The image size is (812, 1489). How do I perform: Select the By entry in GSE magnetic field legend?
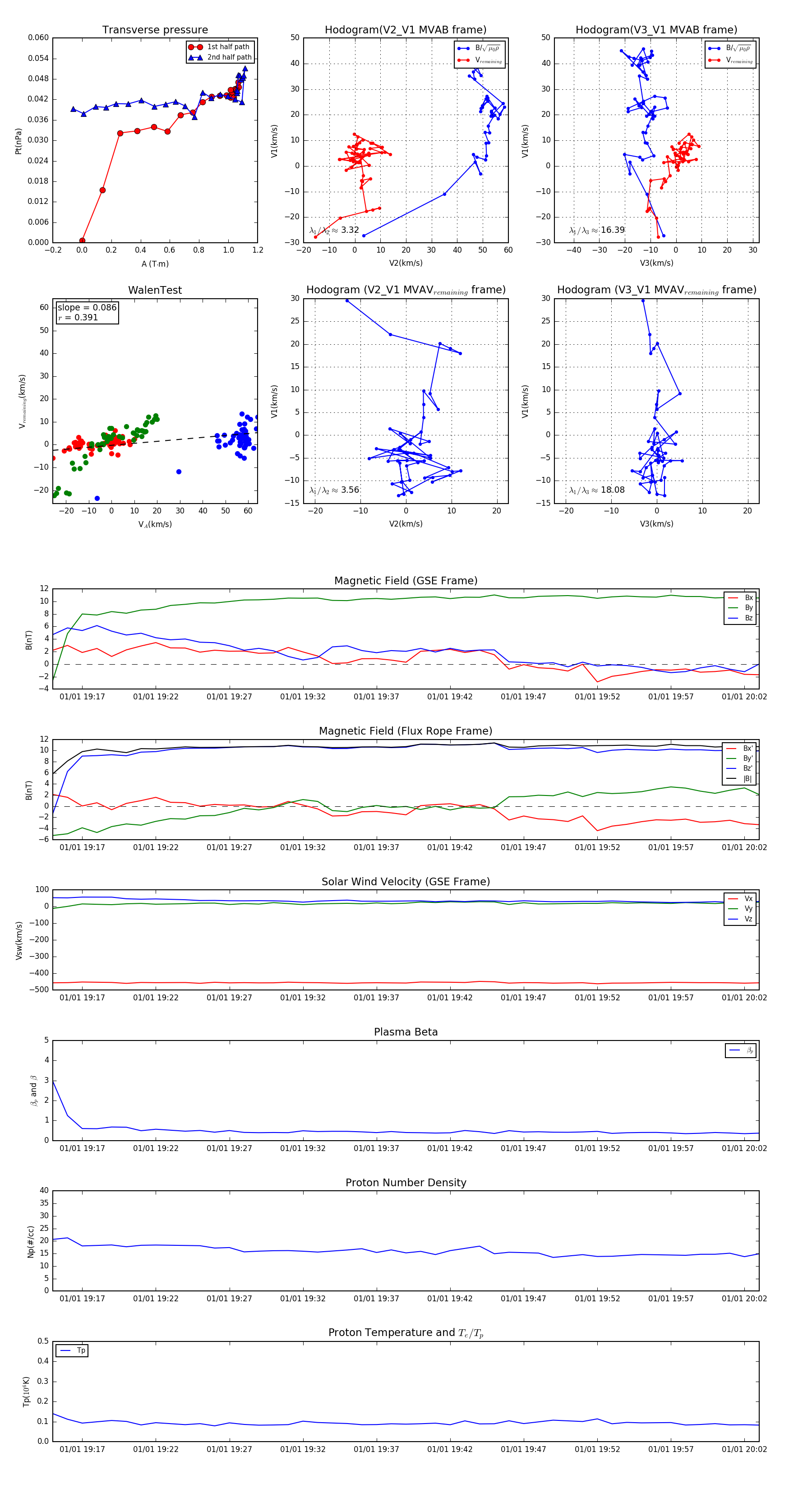[x=740, y=607]
